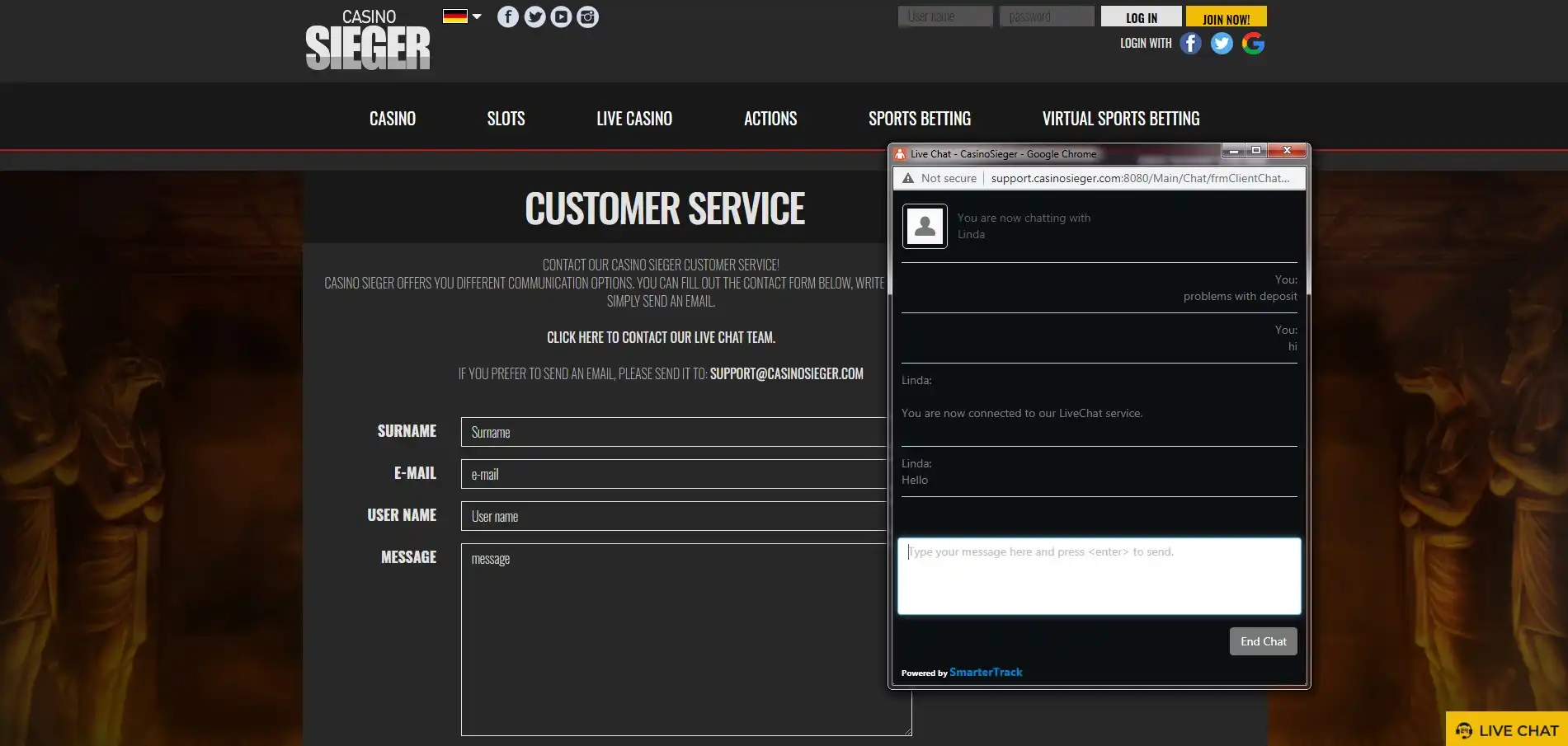Go to the Slots section

[506, 119]
